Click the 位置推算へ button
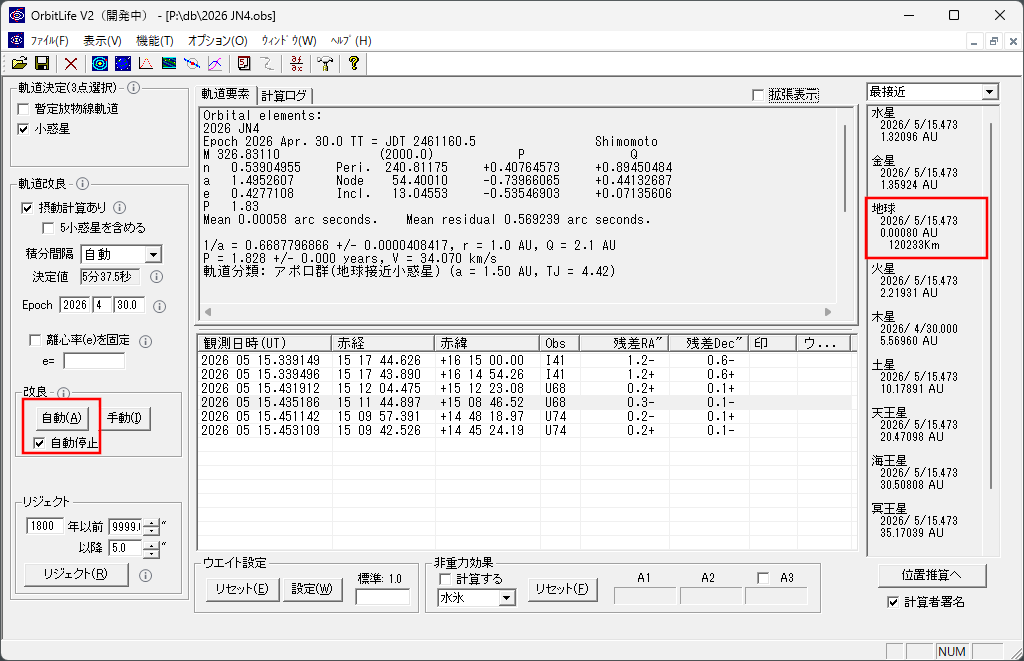 click(x=932, y=575)
